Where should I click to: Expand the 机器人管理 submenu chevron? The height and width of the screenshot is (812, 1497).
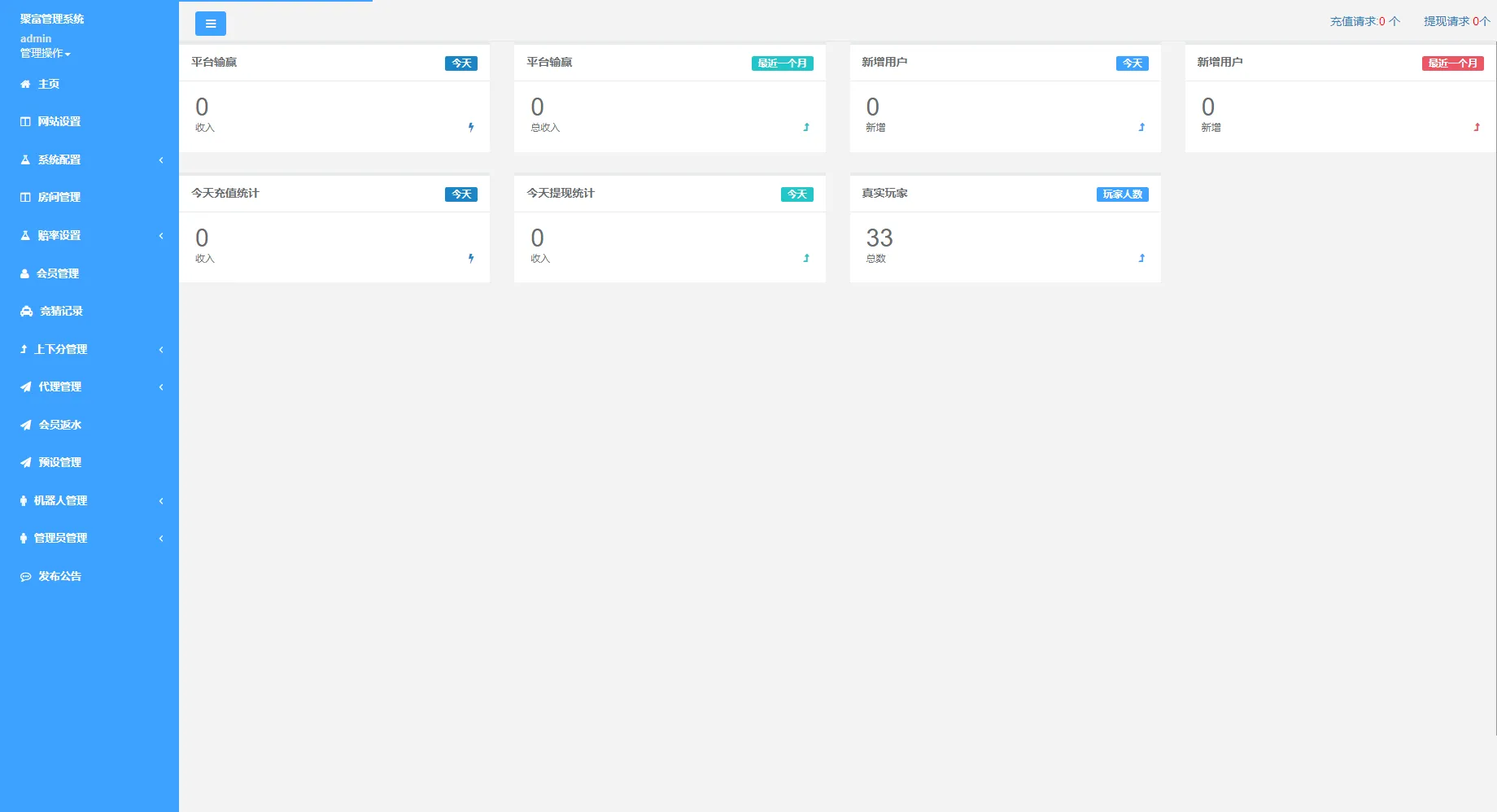click(x=161, y=500)
